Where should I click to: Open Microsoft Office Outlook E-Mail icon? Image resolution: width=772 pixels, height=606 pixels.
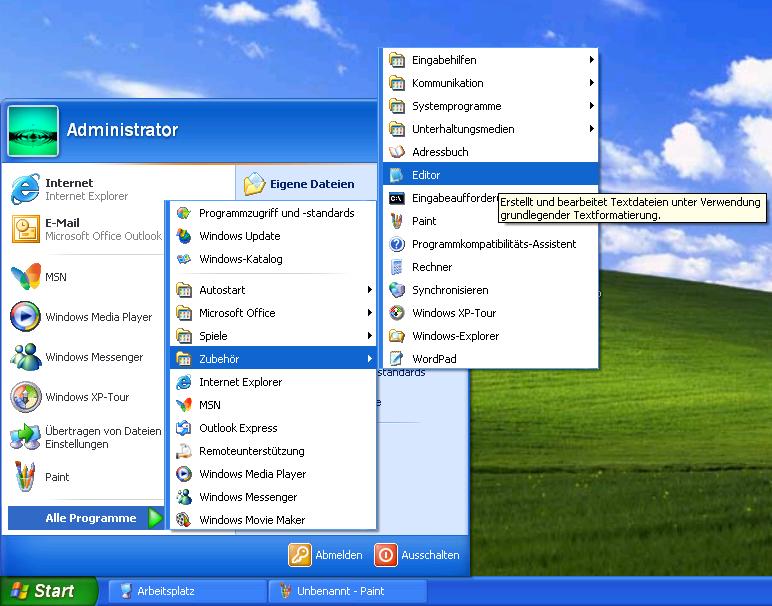[x=25, y=230]
